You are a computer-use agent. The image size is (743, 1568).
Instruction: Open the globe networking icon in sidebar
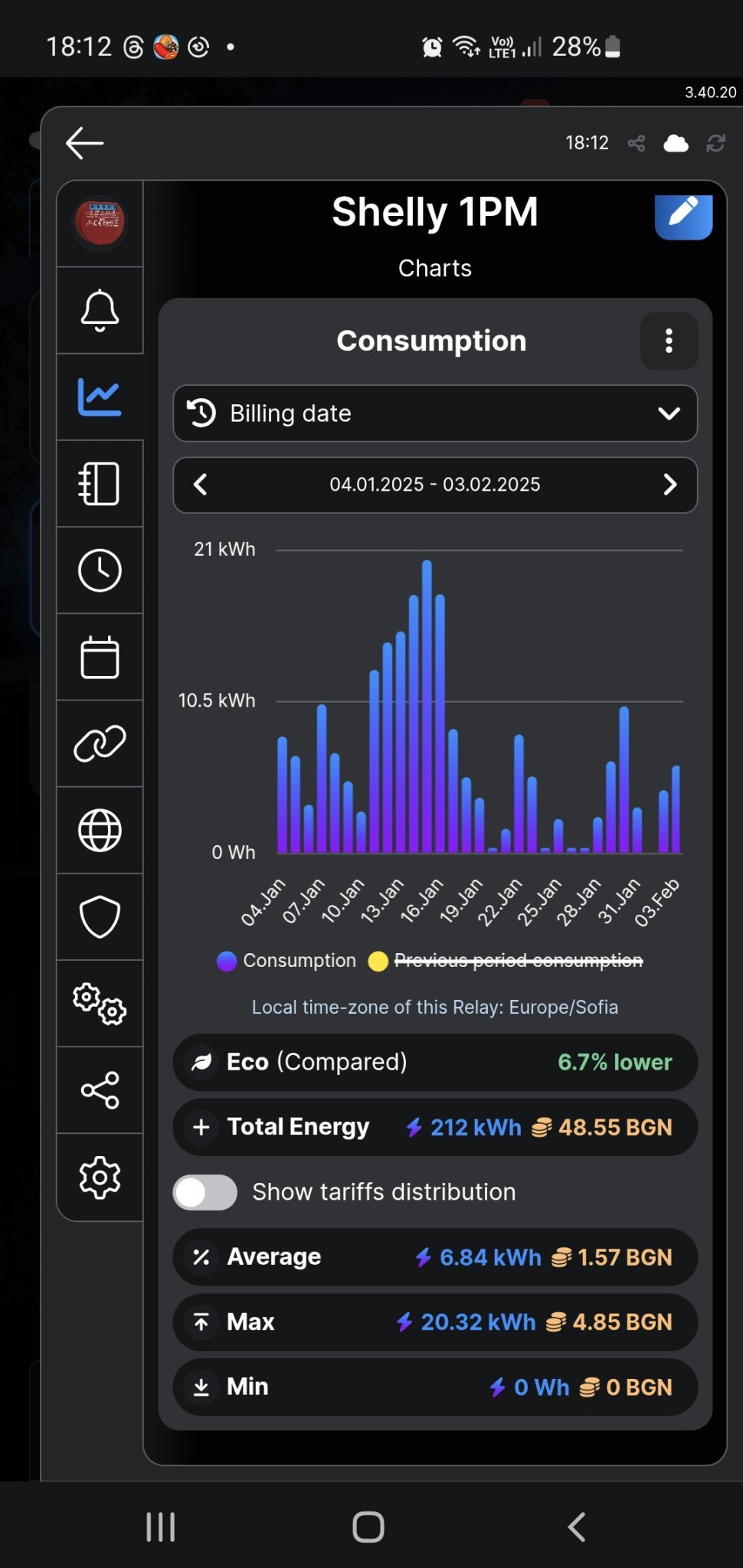[x=100, y=830]
